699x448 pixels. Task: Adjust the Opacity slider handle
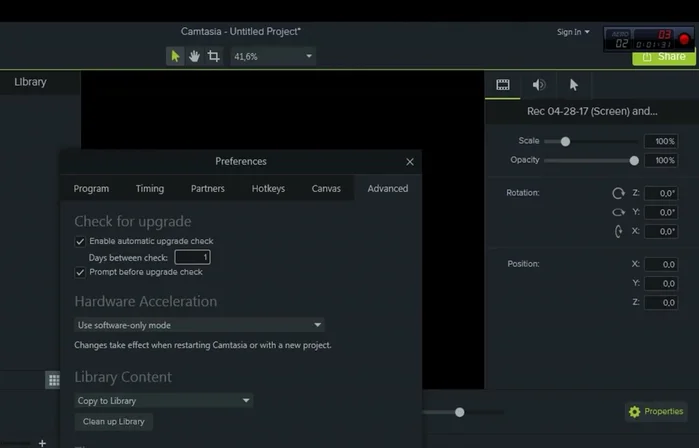pos(634,161)
